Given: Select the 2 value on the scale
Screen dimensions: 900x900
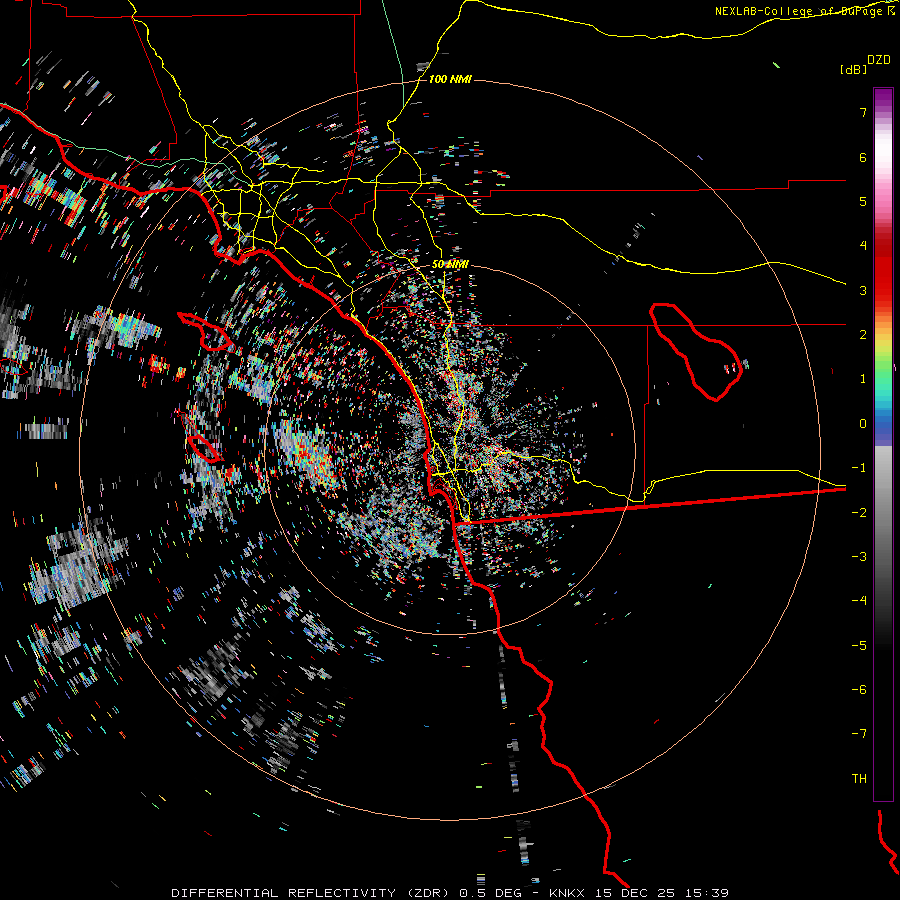Looking at the screenshot, I should pos(863,335).
